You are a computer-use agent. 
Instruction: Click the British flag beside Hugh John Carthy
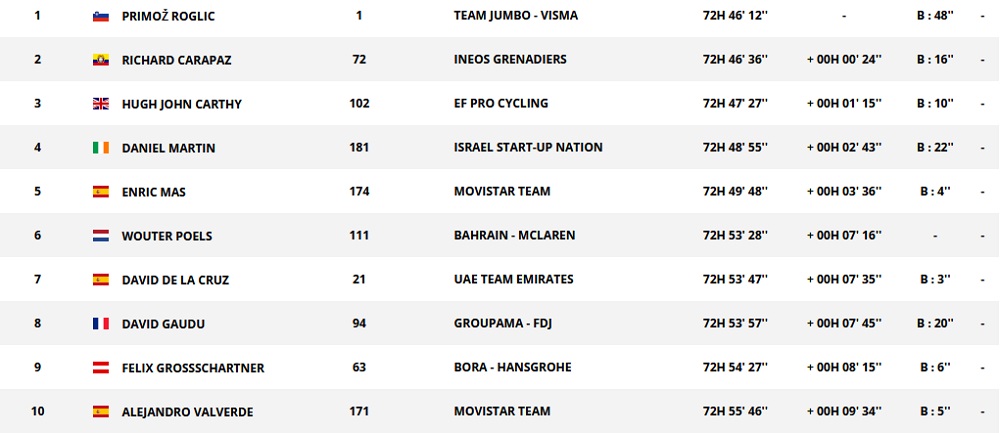(x=100, y=104)
